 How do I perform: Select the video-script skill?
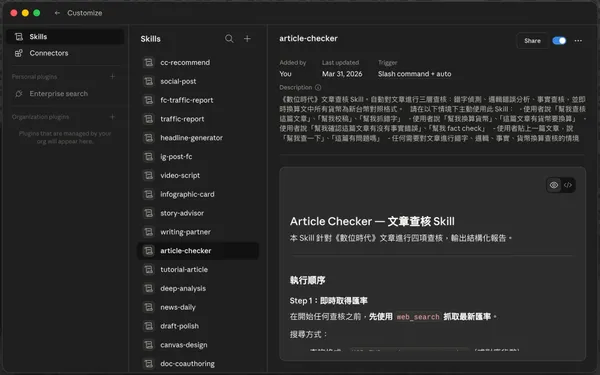pyautogui.click(x=198, y=175)
